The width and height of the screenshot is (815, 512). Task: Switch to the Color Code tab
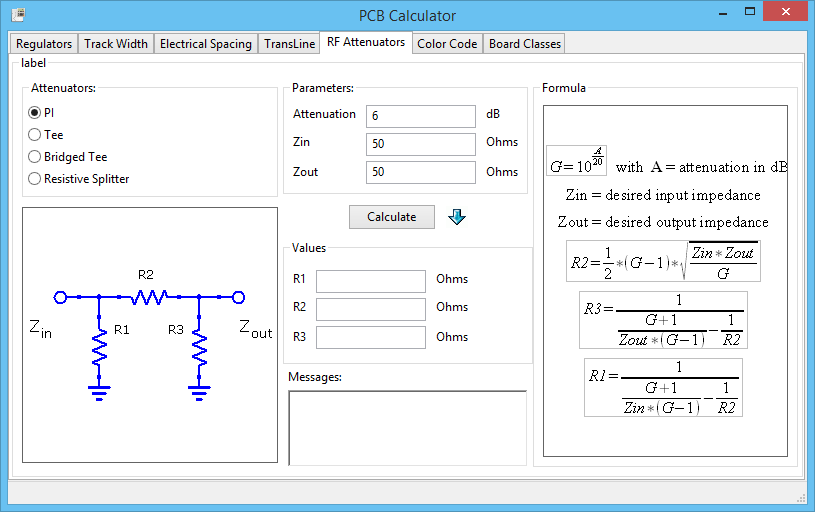coord(447,44)
